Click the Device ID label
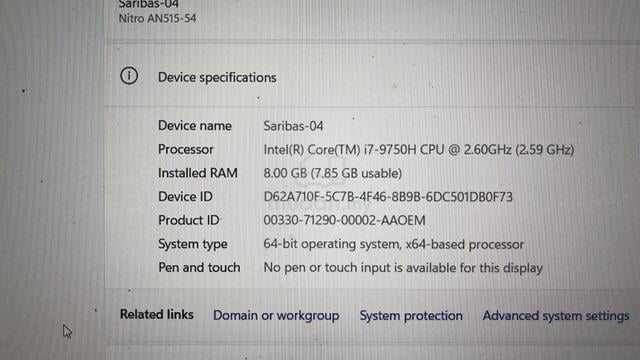The image size is (640, 360). (185, 197)
